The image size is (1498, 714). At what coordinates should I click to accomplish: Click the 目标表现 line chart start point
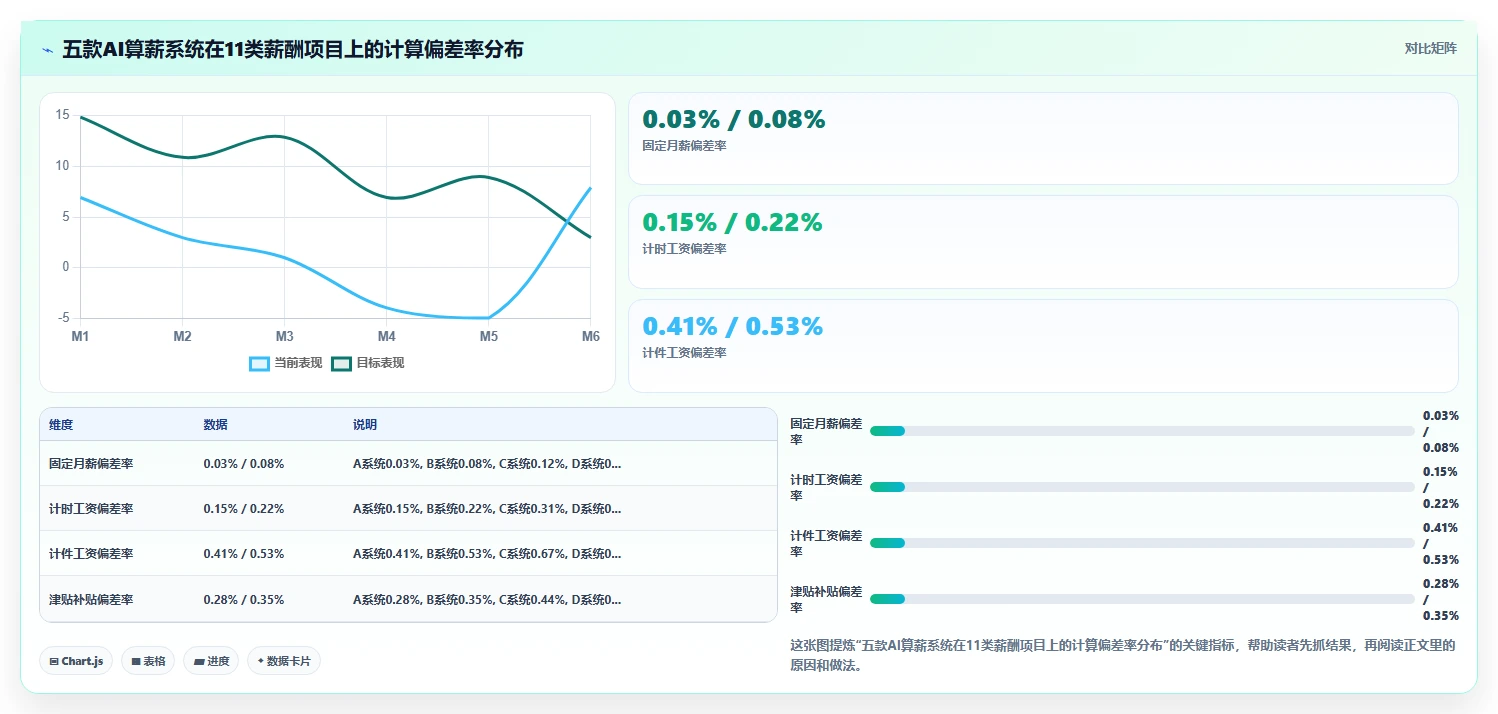click(x=80, y=117)
